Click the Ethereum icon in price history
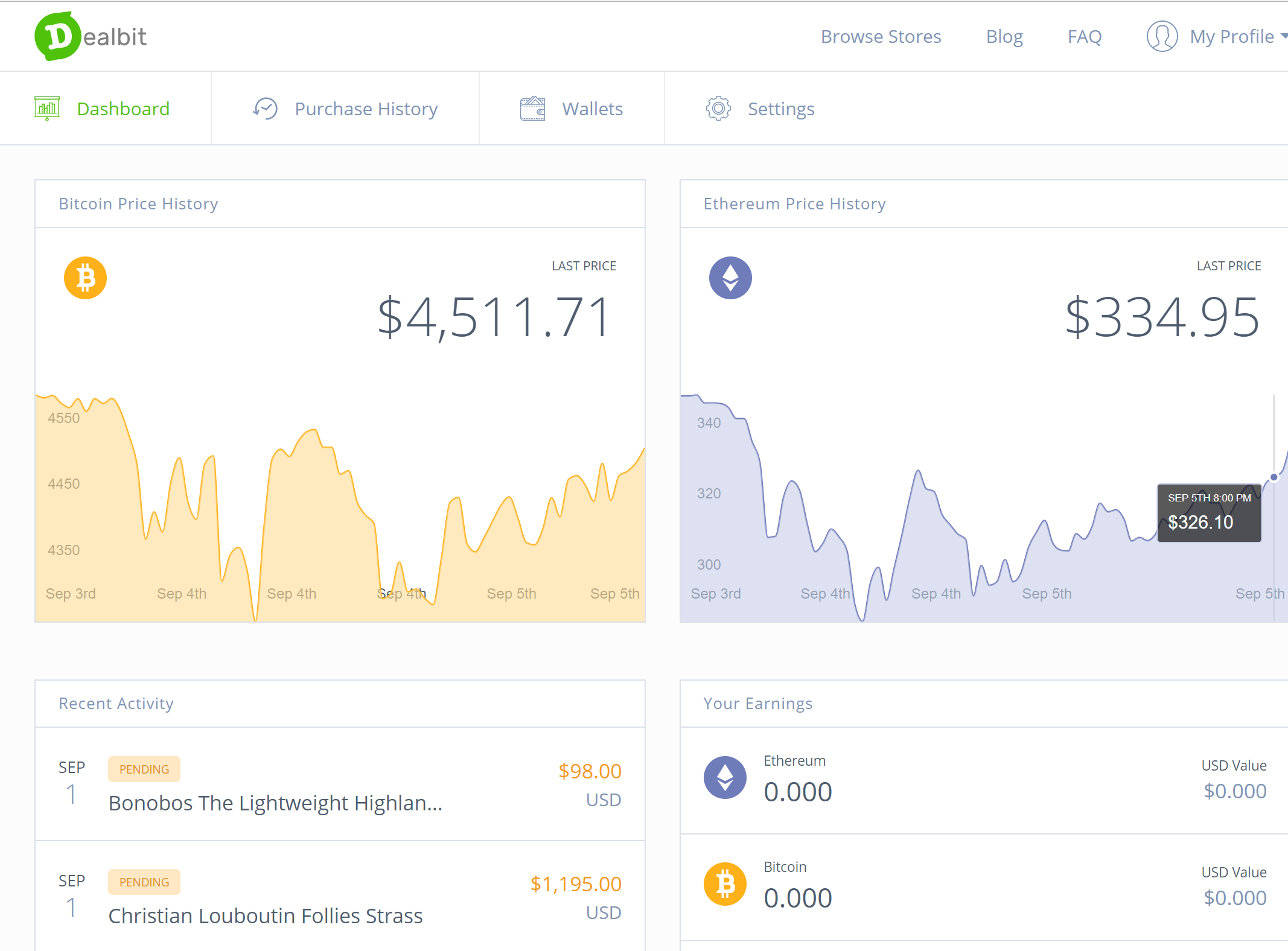This screenshot has width=1288, height=951. click(730, 278)
